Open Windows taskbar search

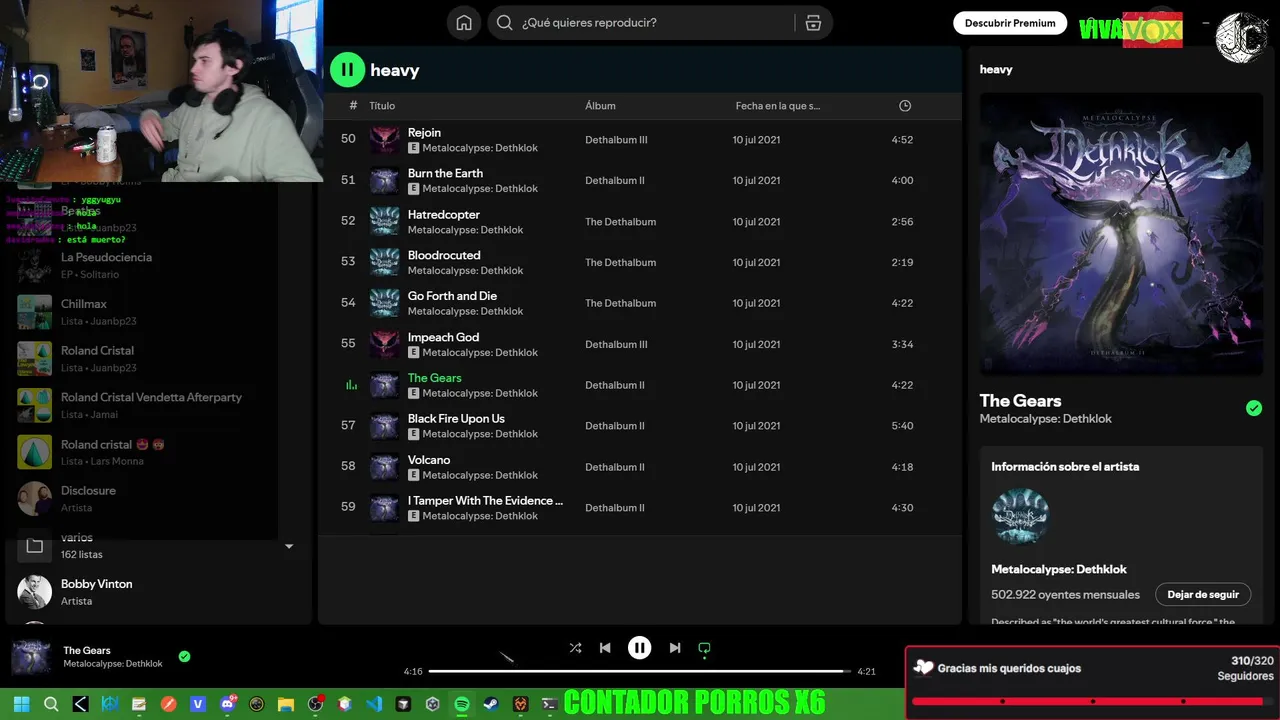point(51,704)
